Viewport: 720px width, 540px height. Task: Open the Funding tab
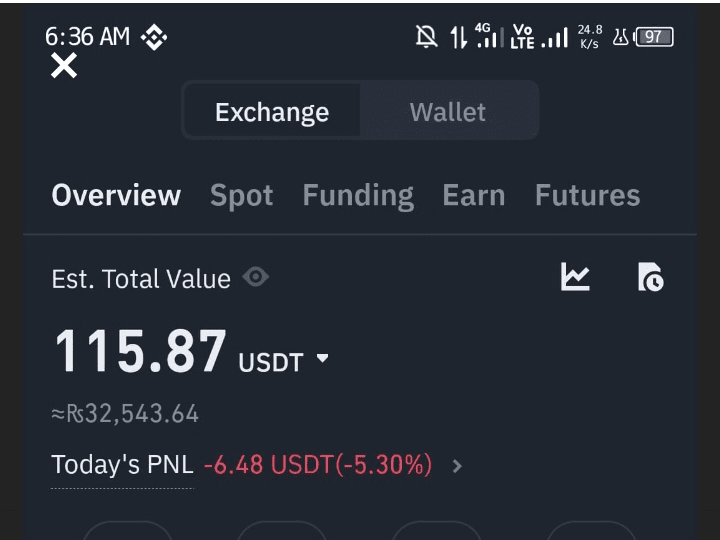tap(358, 197)
